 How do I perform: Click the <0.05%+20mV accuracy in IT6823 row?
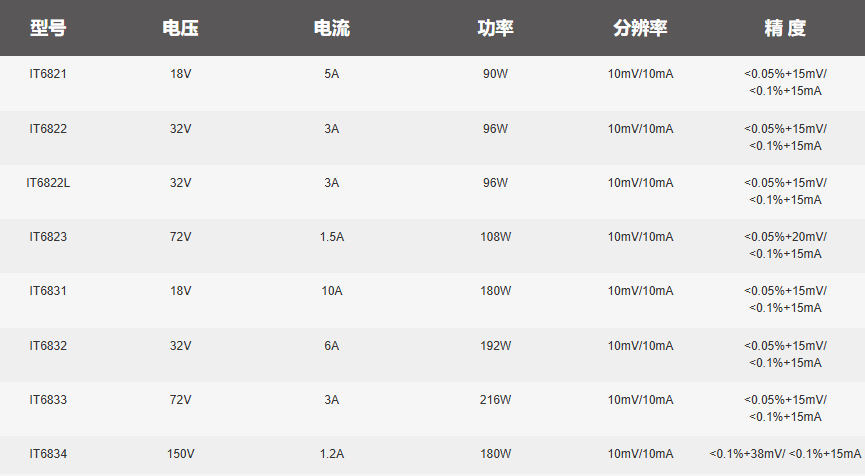coord(785,245)
